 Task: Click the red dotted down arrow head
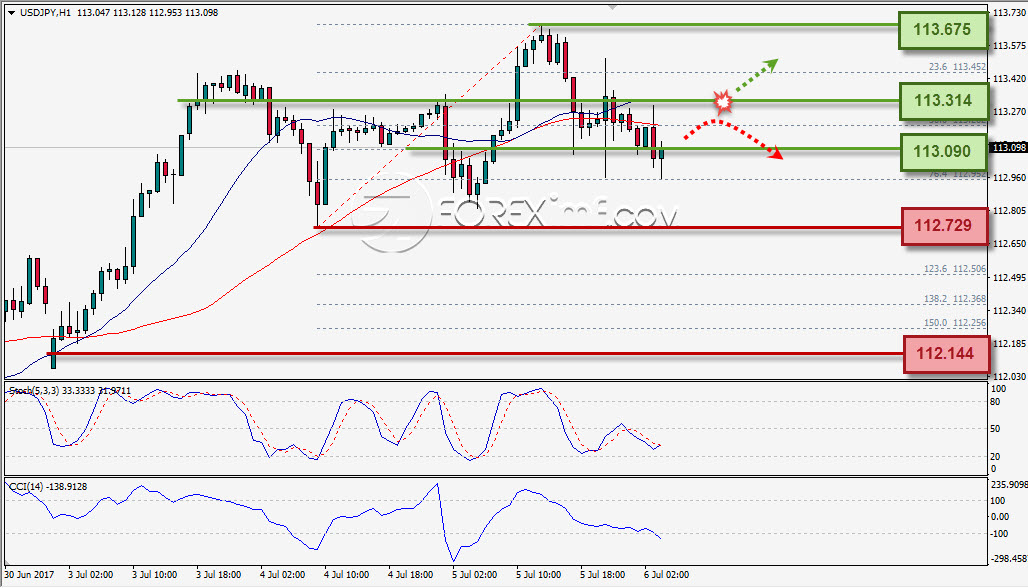coord(776,154)
